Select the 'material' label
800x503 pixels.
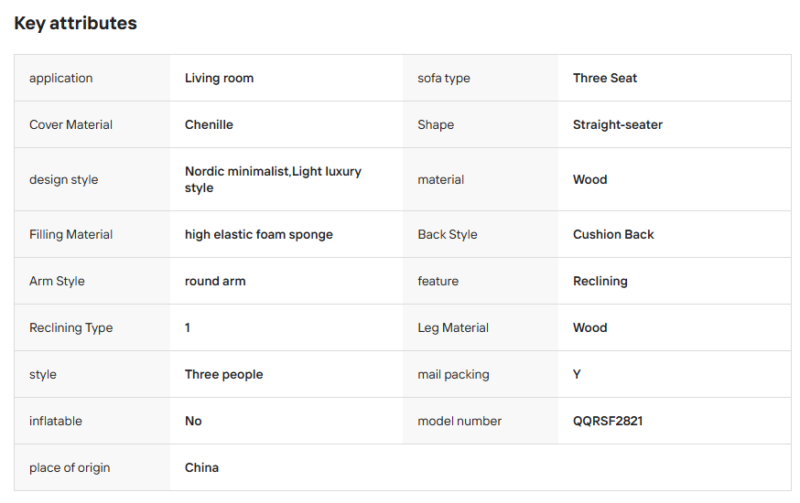441,180
